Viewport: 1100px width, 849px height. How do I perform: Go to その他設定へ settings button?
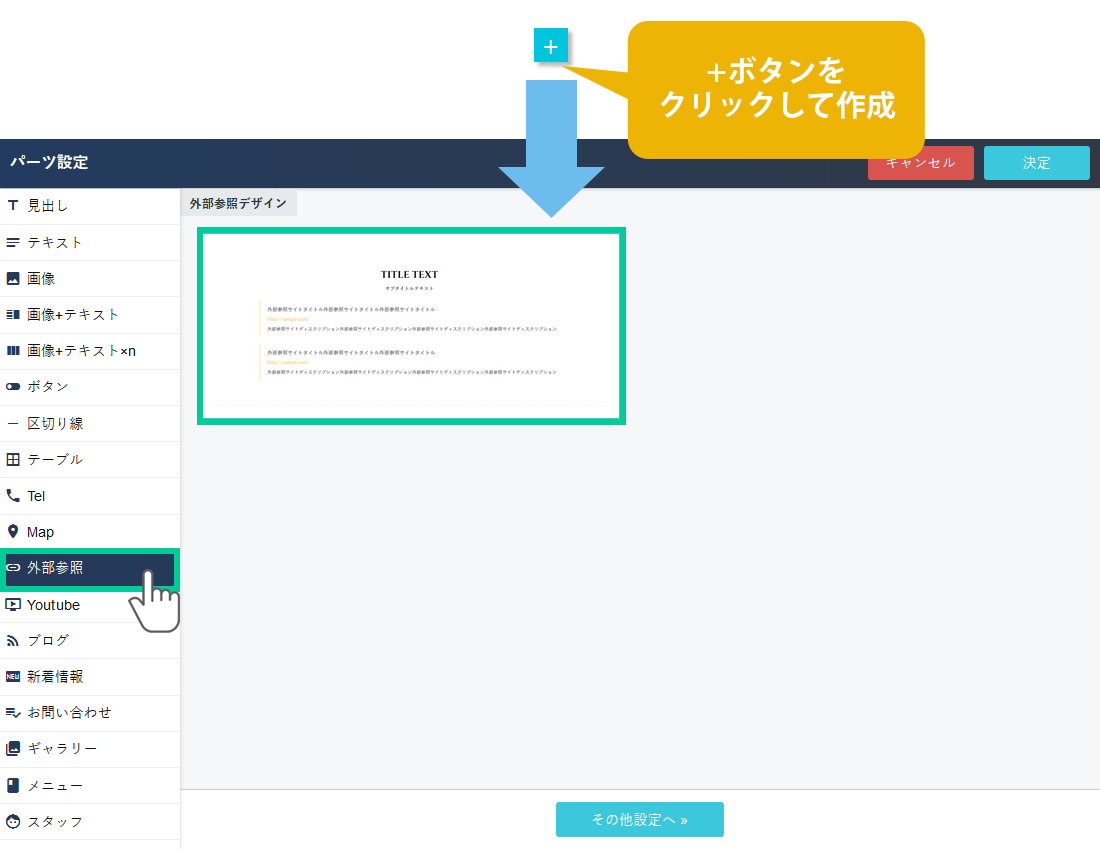[639, 819]
